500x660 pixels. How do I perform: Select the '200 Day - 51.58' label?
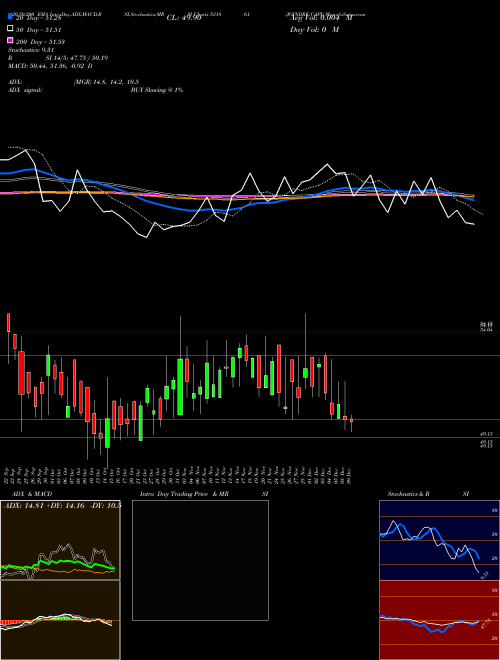[40, 42]
